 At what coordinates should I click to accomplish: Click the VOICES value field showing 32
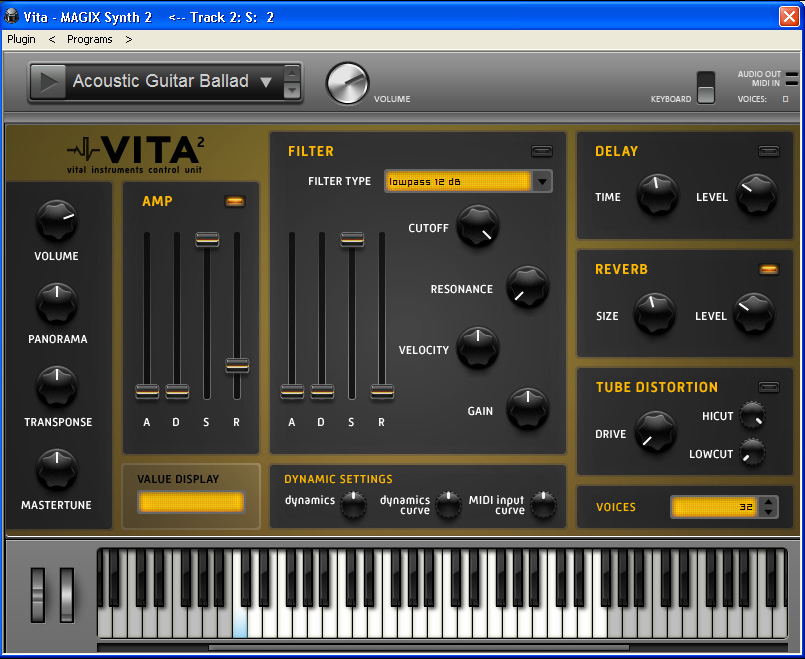(715, 507)
